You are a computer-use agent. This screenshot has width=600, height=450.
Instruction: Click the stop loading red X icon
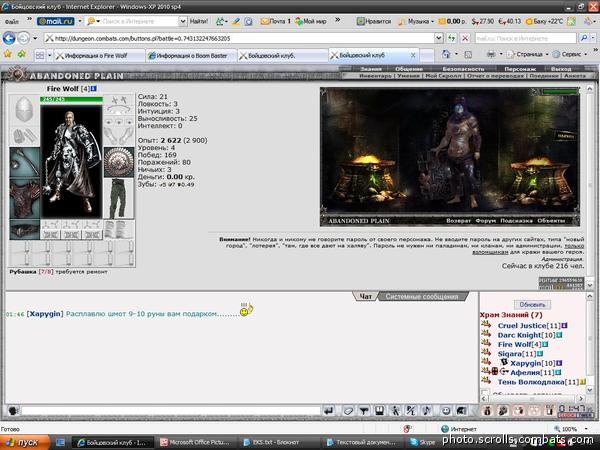(465, 38)
